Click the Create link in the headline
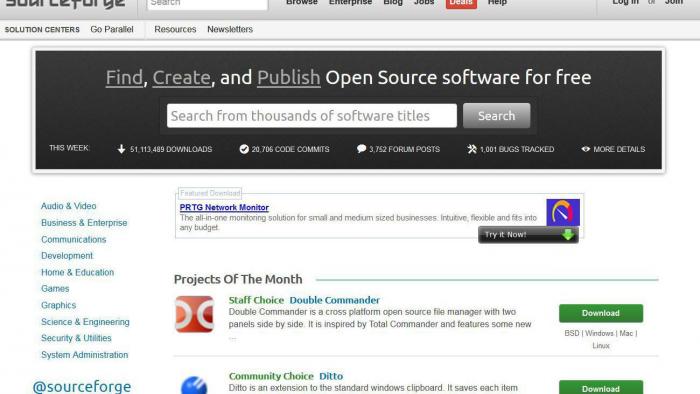The image size is (700, 394). pos(181,78)
